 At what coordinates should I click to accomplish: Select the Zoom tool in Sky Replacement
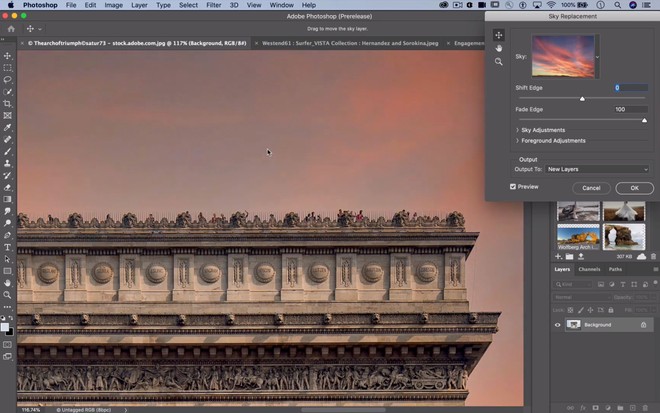pos(499,62)
